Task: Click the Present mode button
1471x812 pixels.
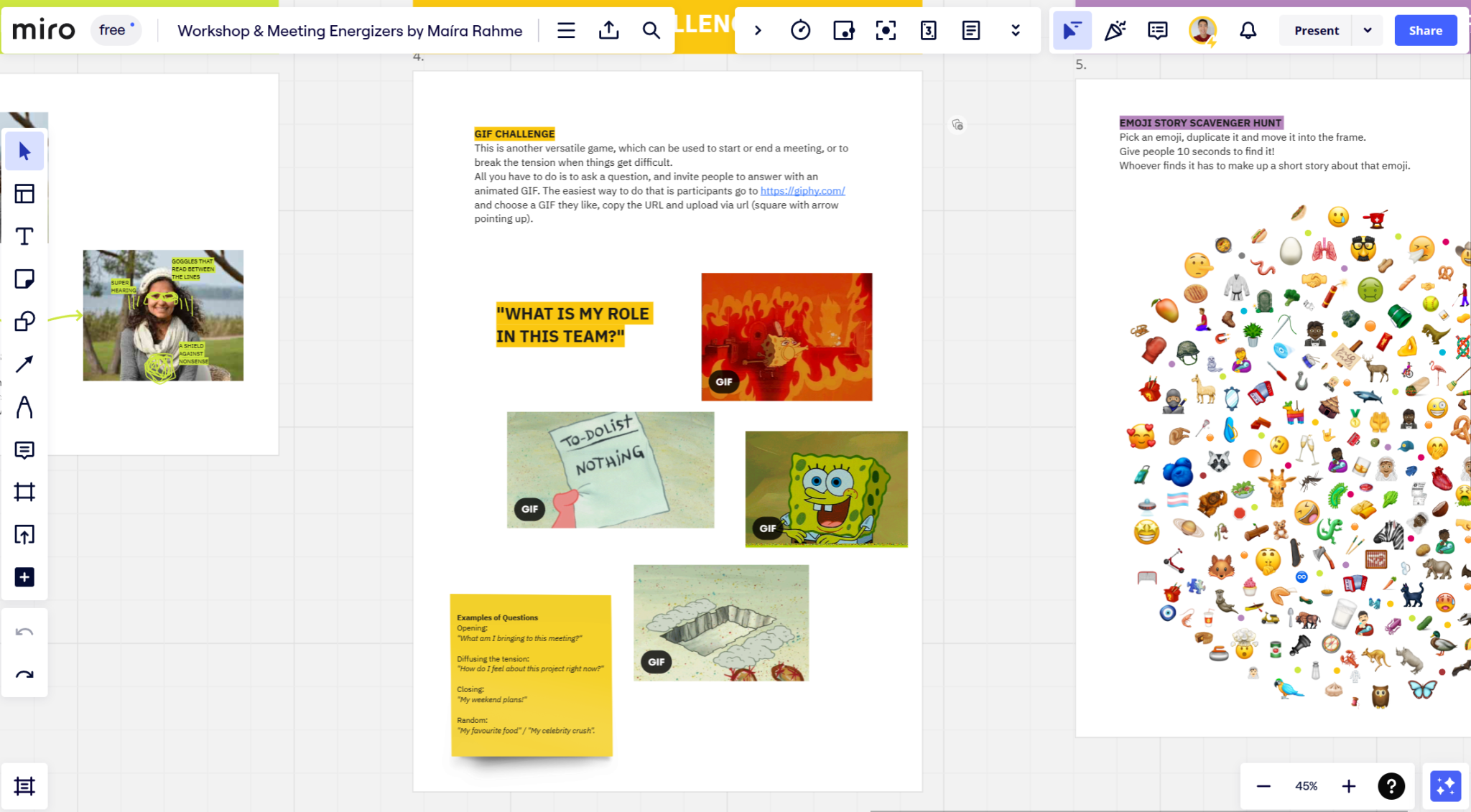Action: 1316,30
